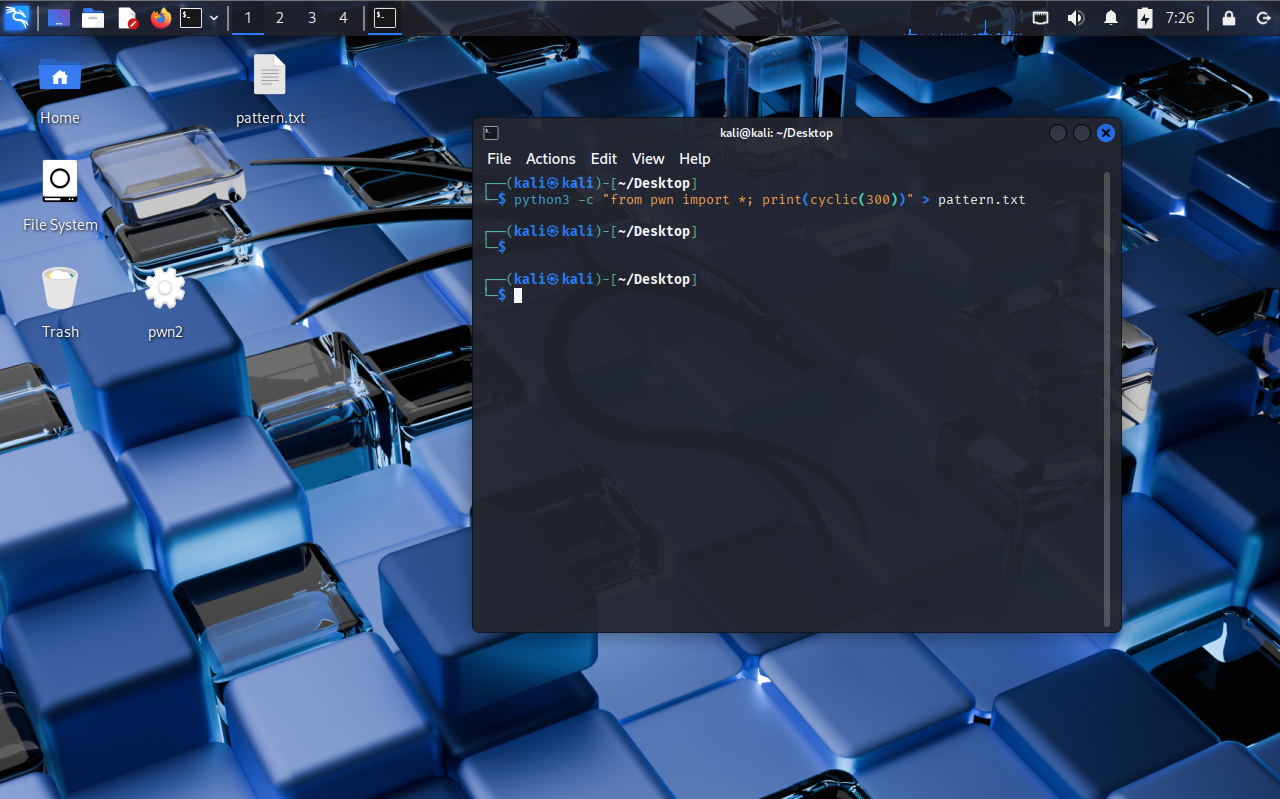Open the notifications bell icon
This screenshot has width=1280, height=799.
pos(1111,18)
